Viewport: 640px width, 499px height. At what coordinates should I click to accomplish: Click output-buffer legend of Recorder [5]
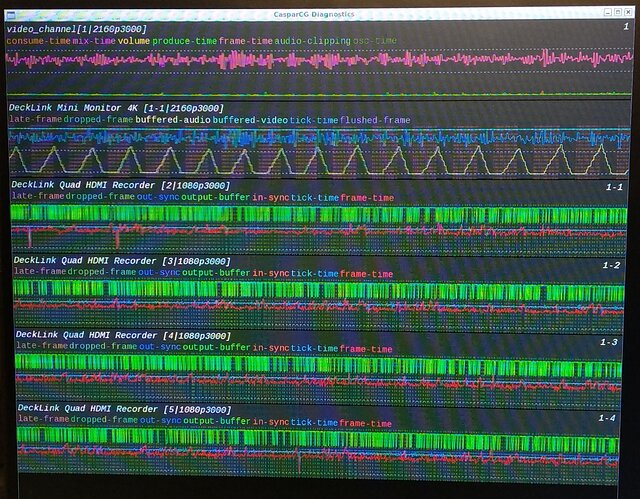click(x=217, y=421)
